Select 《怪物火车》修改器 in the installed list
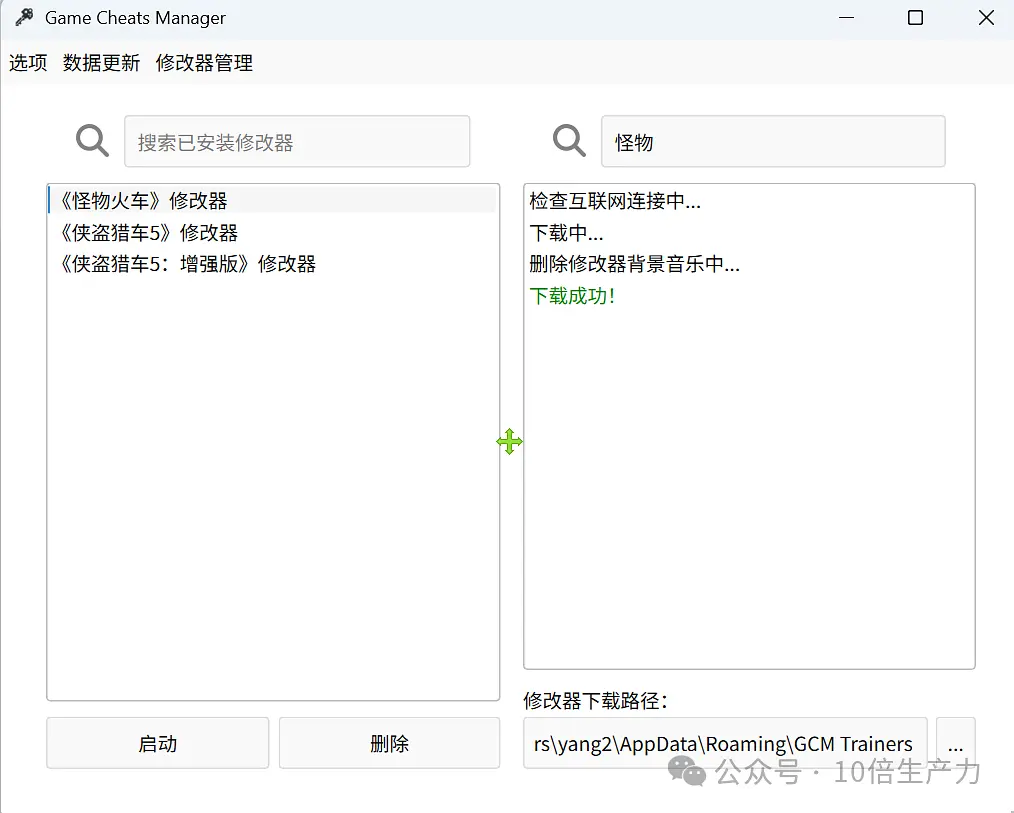The height and width of the screenshot is (813, 1014). (x=144, y=201)
